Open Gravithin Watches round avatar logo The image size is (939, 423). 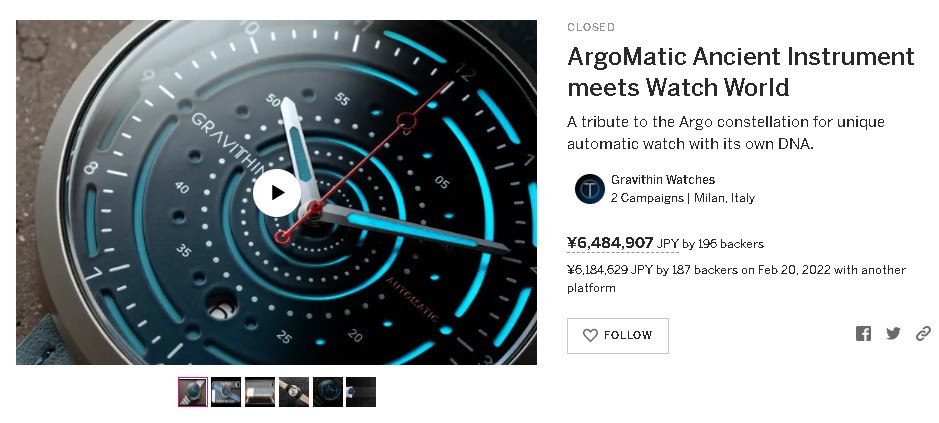(590, 189)
